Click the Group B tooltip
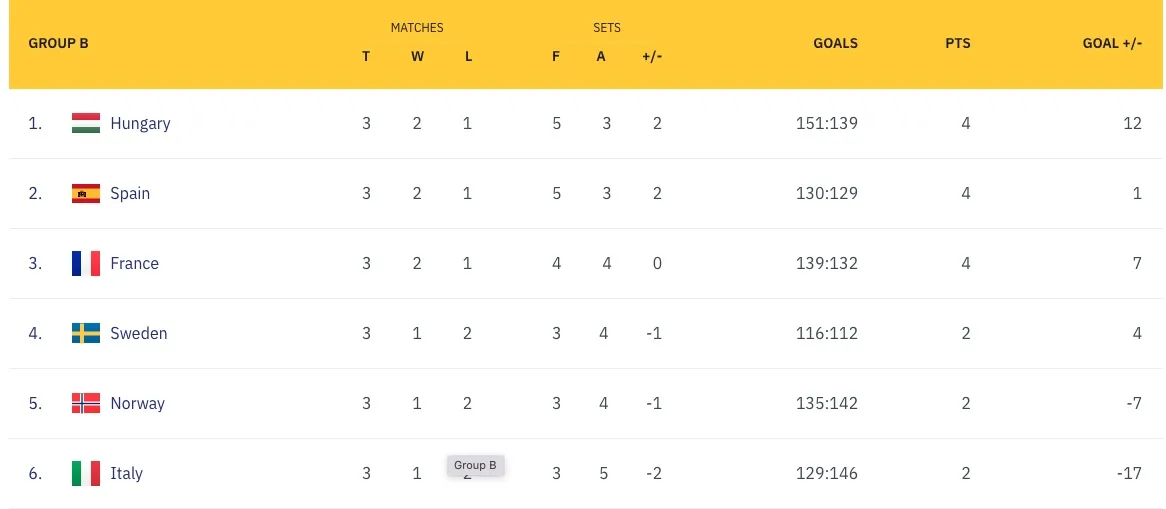This screenshot has width=1166, height=509. tap(475, 465)
